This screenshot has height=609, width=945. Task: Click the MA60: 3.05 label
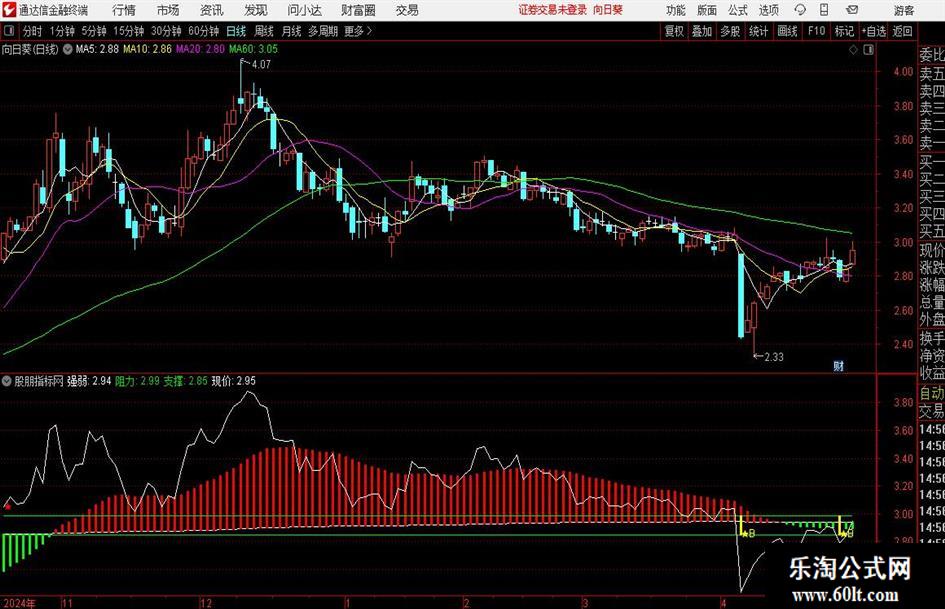253,49
